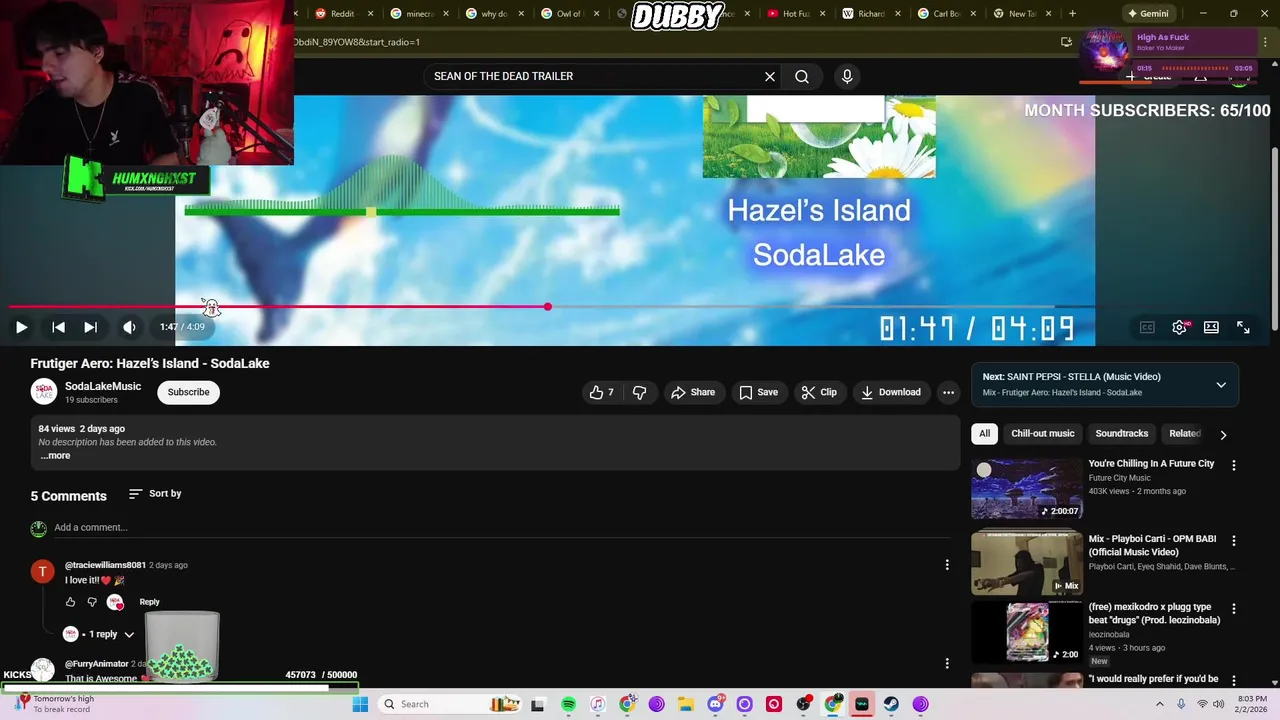Viewport: 1280px width, 720px height.
Task: Create a Clip from this video
Action: click(x=819, y=392)
